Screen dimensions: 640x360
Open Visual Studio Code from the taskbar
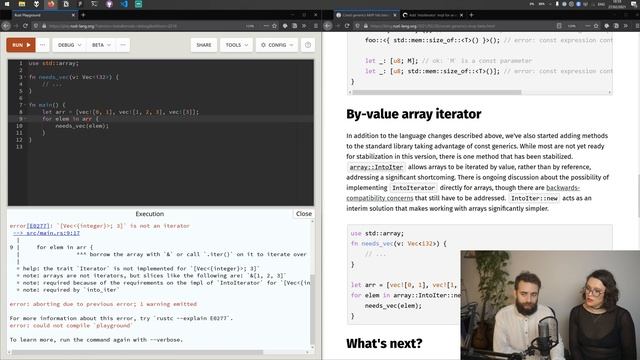click(x=124, y=4)
